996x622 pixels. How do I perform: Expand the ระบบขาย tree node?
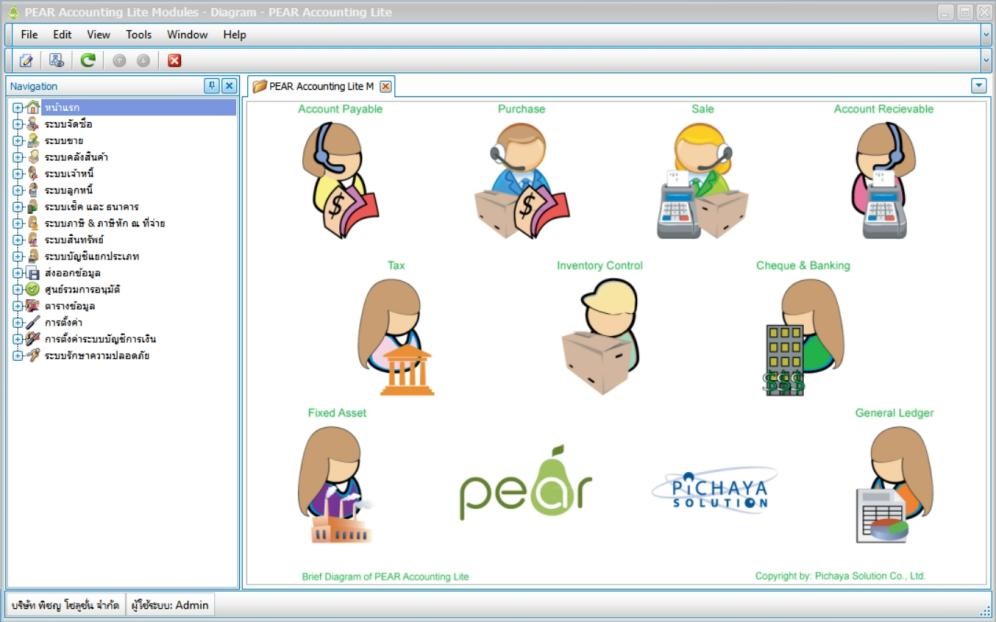(x=18, y=141)
